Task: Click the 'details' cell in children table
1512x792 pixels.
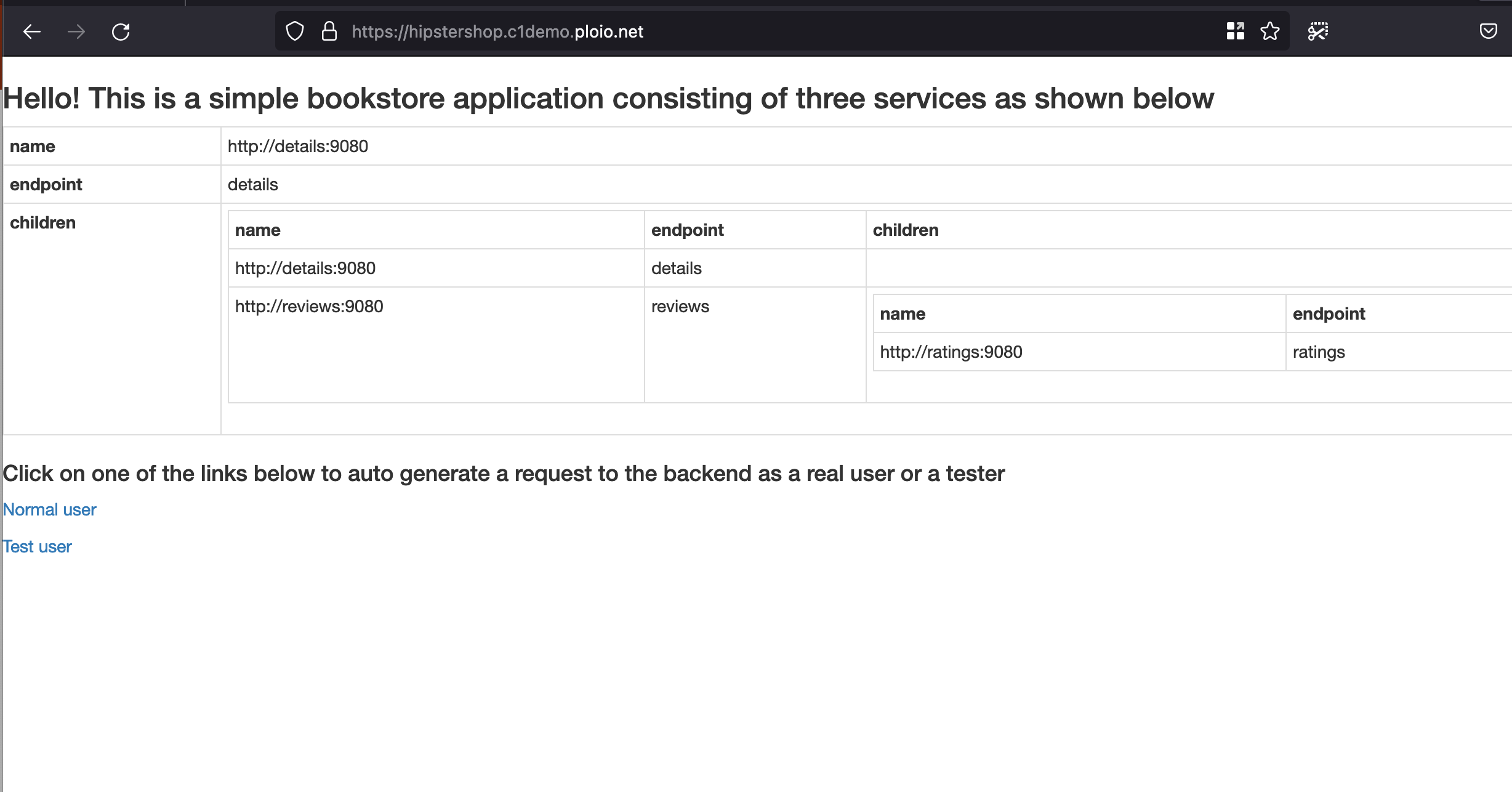Action: [x=677, y=269]
